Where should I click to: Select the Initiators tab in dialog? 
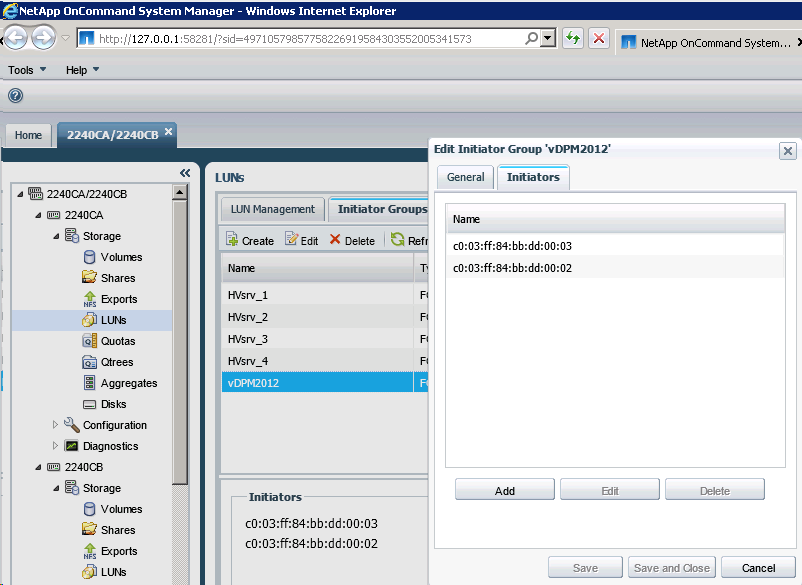pos(533,177)
